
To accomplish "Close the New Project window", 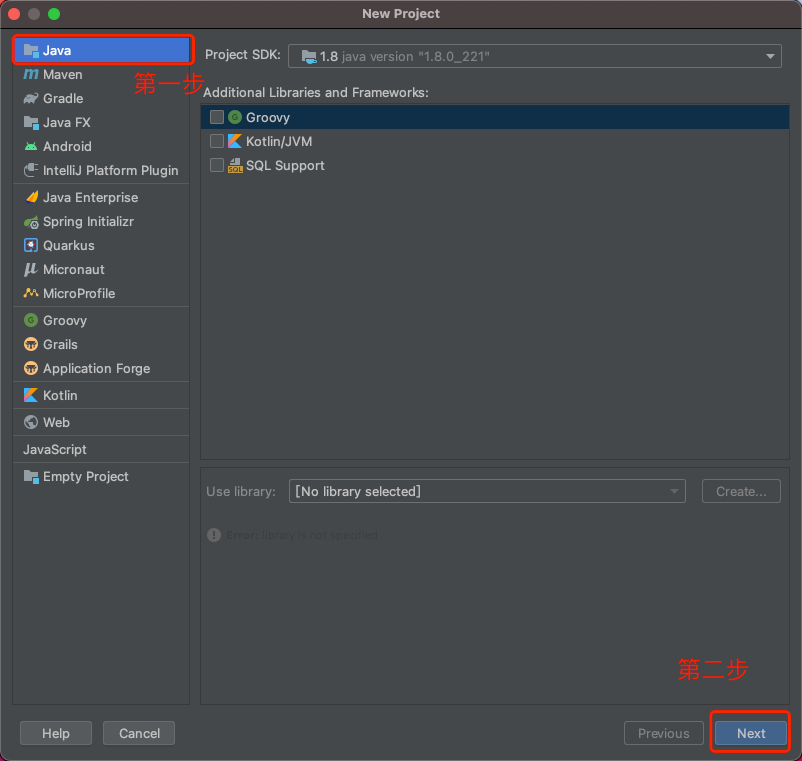I will [14, 14].
